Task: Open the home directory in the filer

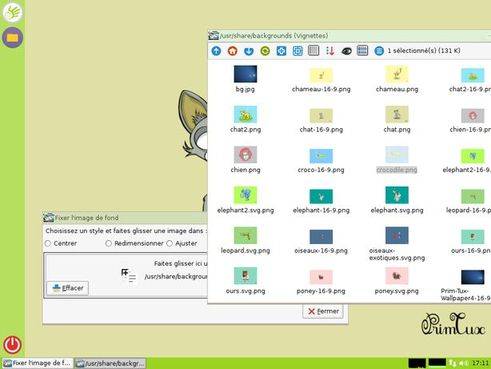Action: pos(232,51)
